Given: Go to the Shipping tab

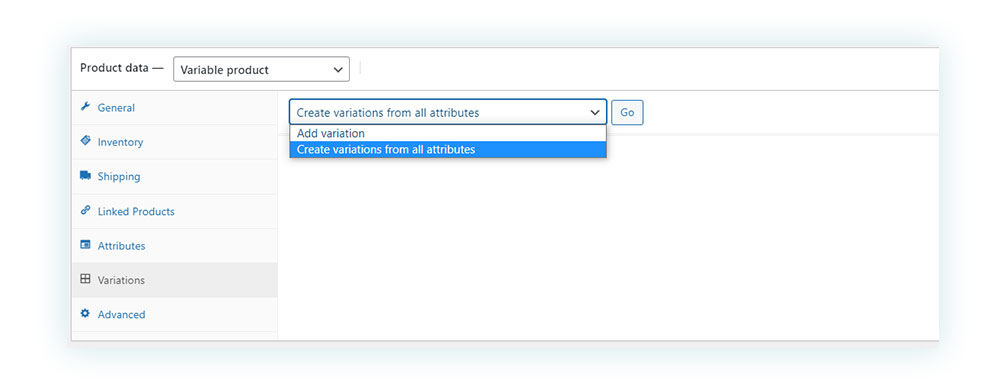Looking at the screenshot, I should (x=175, y=177).
